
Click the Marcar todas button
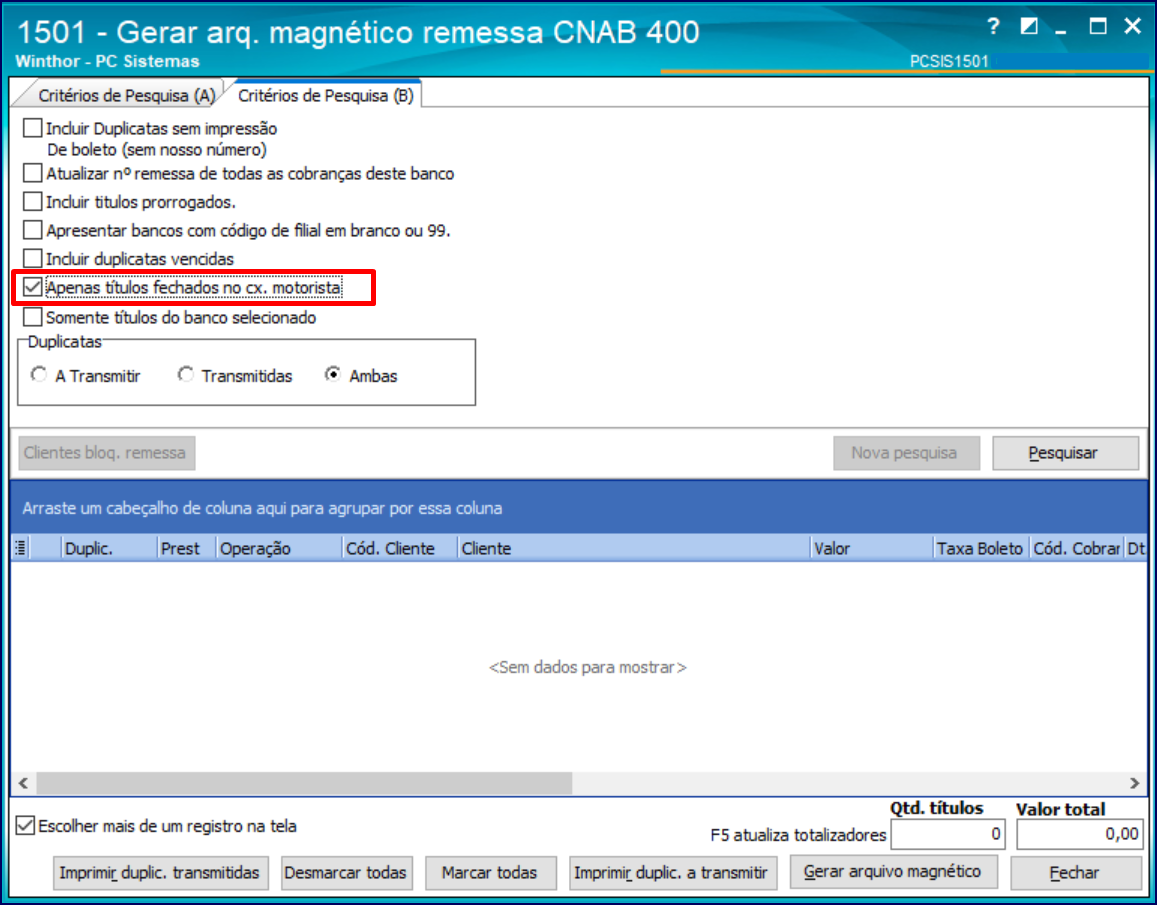point(490,873)
